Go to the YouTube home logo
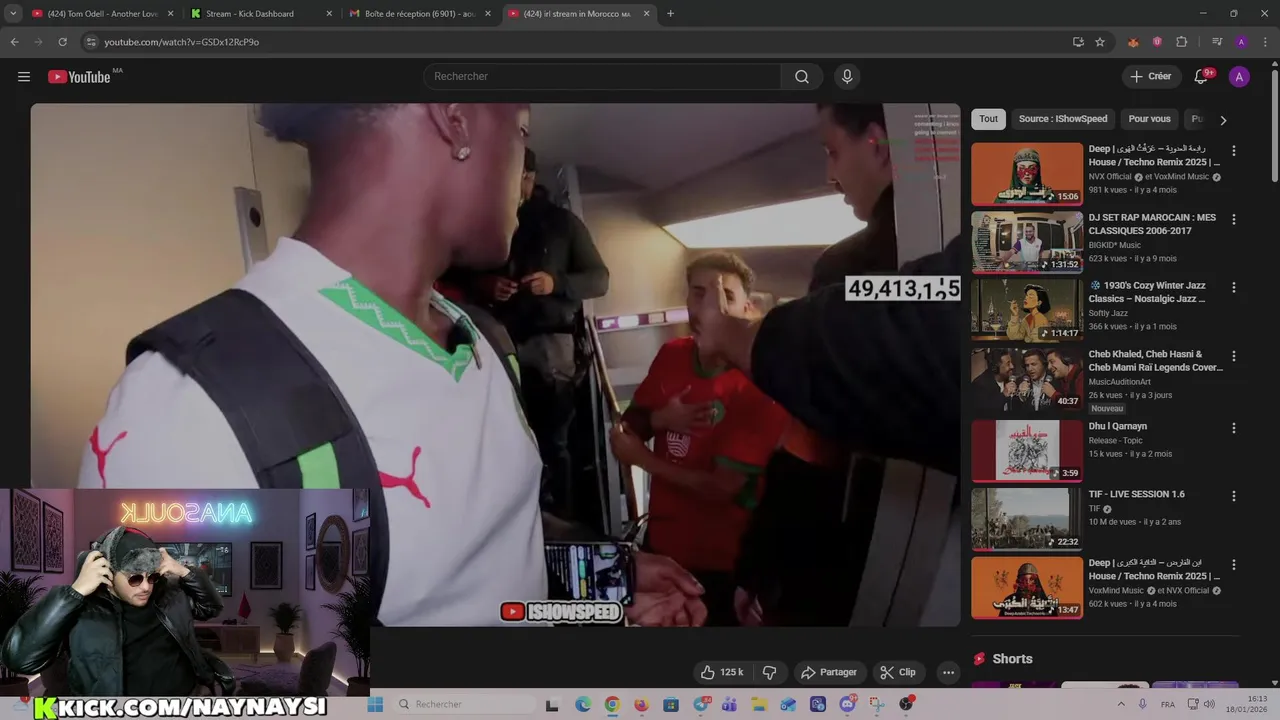 point(79,77)
